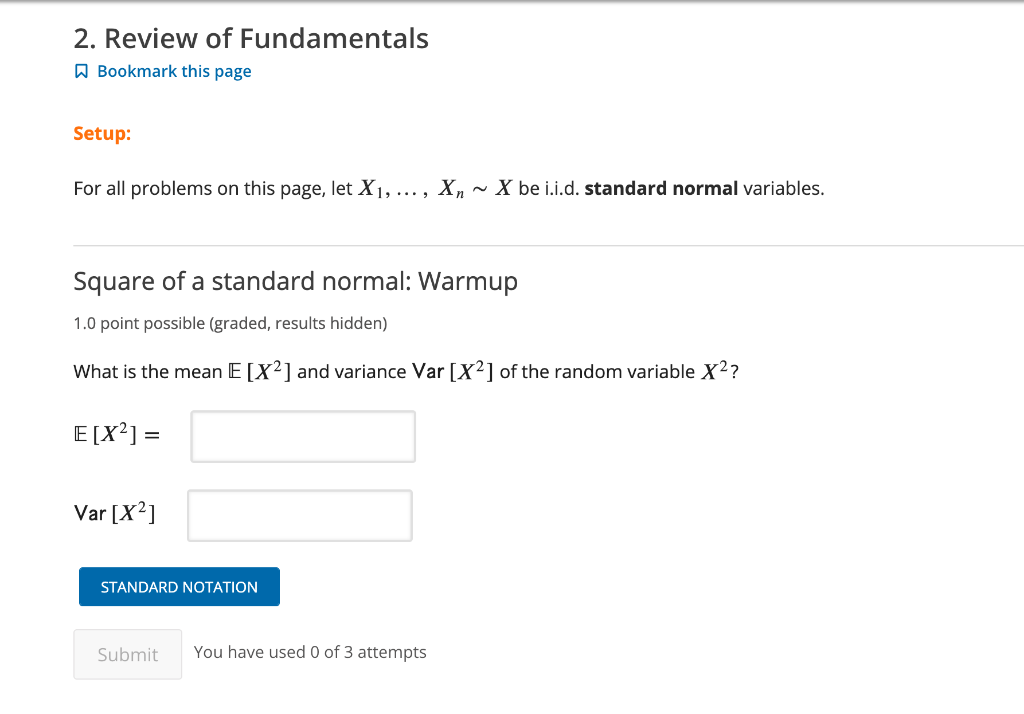Image resolution: width=1024 pixels, height=714 pixels.
Task: Click the bold 'standard normal' text
Action: [661, 189]
